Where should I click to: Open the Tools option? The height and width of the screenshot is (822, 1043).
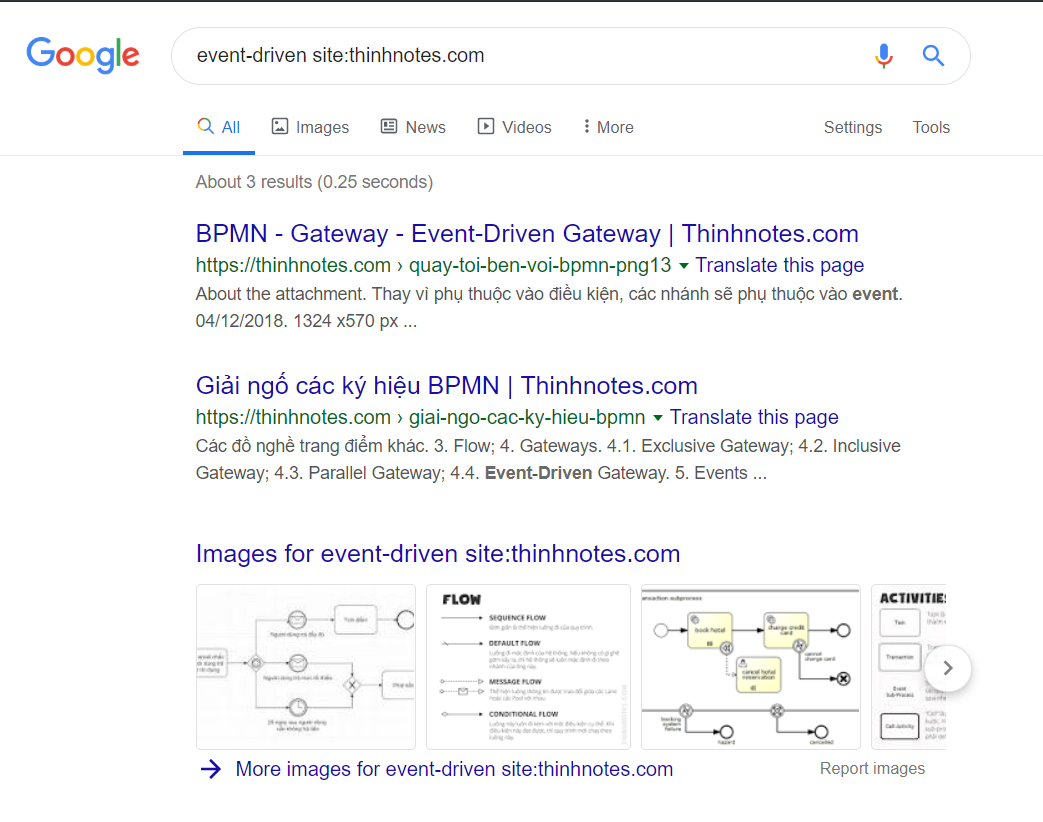click(931, 127)
